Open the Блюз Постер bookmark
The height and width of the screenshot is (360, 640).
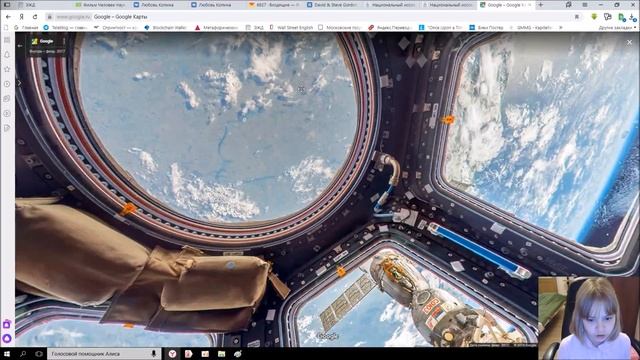click(487, 28)
